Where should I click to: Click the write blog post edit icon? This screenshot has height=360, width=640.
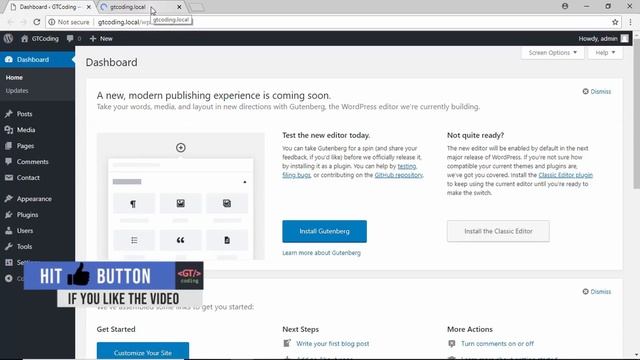287,343
